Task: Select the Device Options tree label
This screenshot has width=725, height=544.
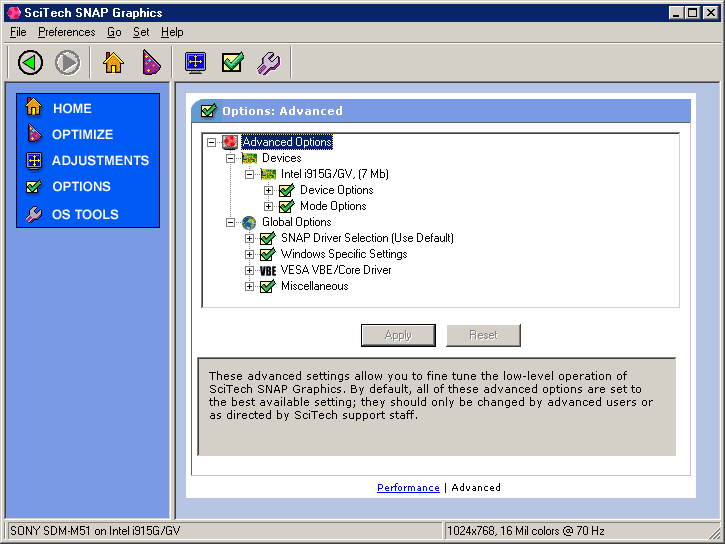Action: [337, 190]
